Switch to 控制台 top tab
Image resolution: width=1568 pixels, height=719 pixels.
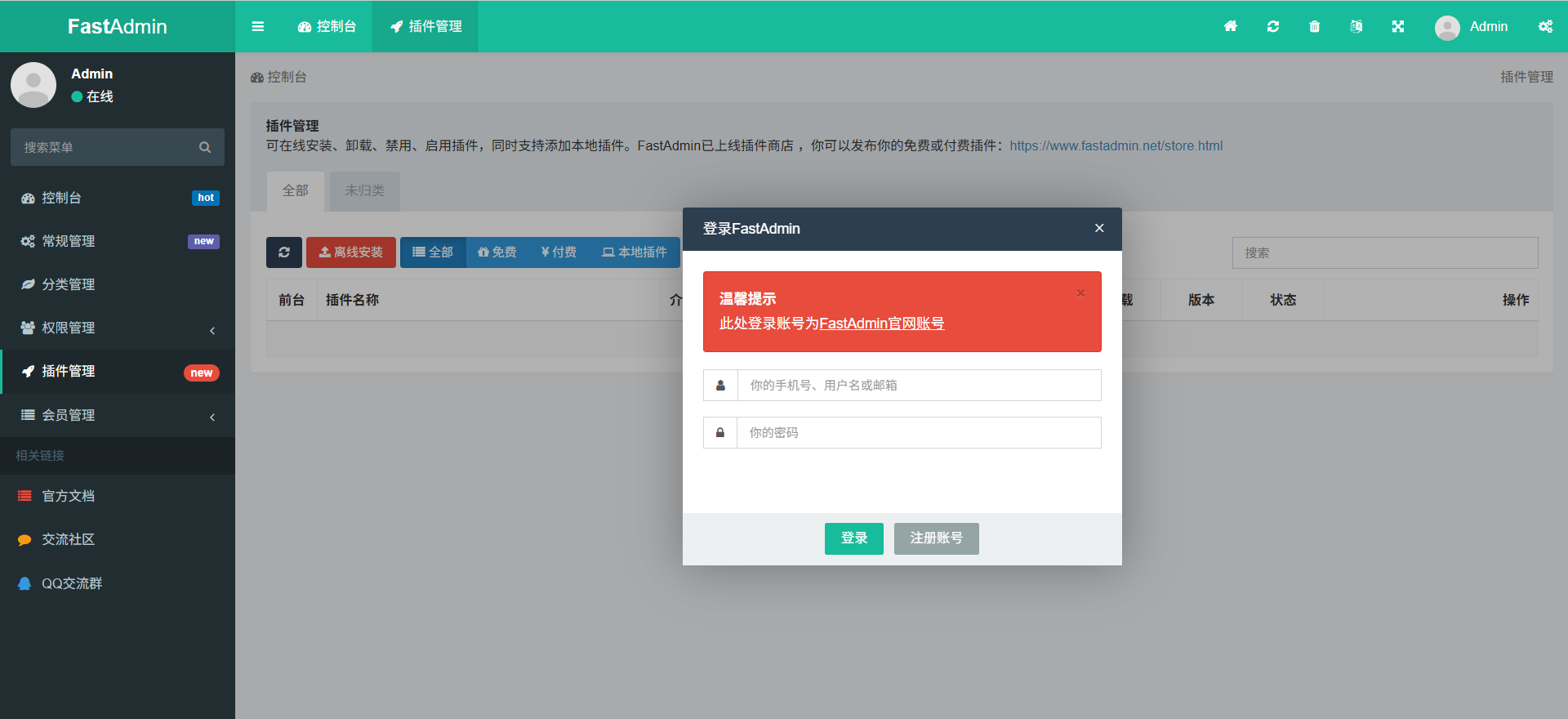[x=327, y=26]
